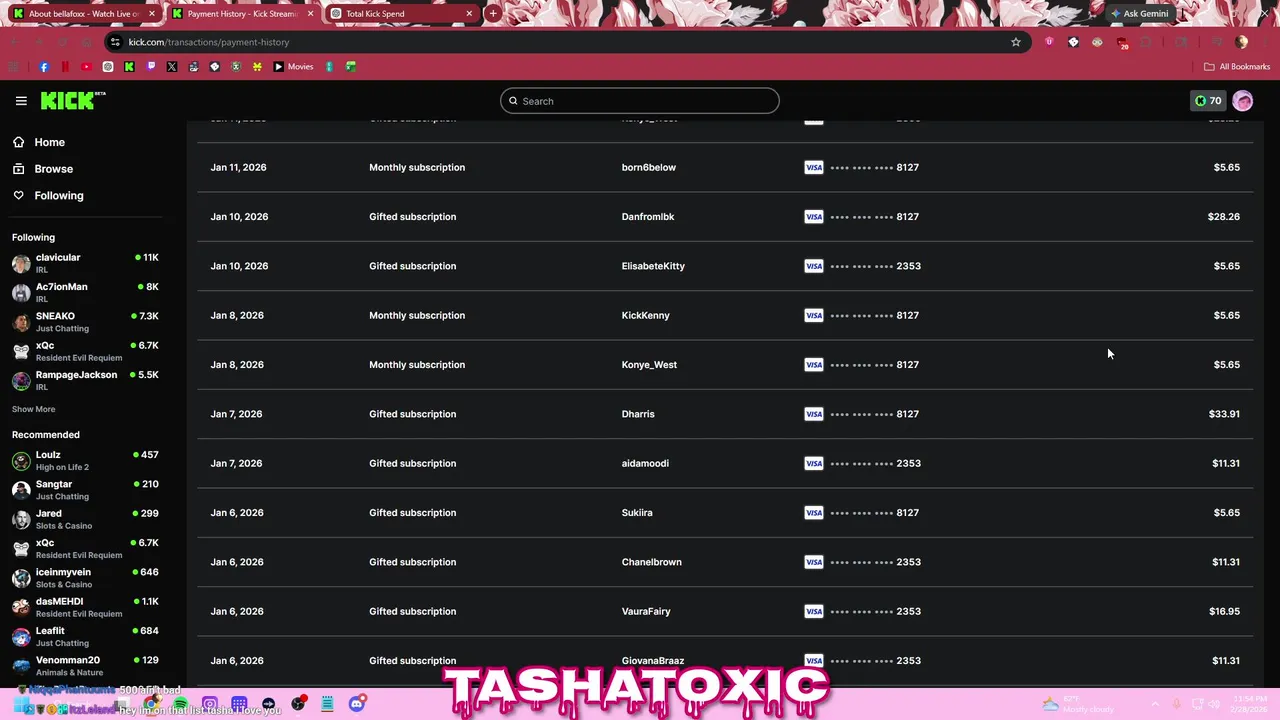Click Chanelbrown recipient name

pos(651,562)
